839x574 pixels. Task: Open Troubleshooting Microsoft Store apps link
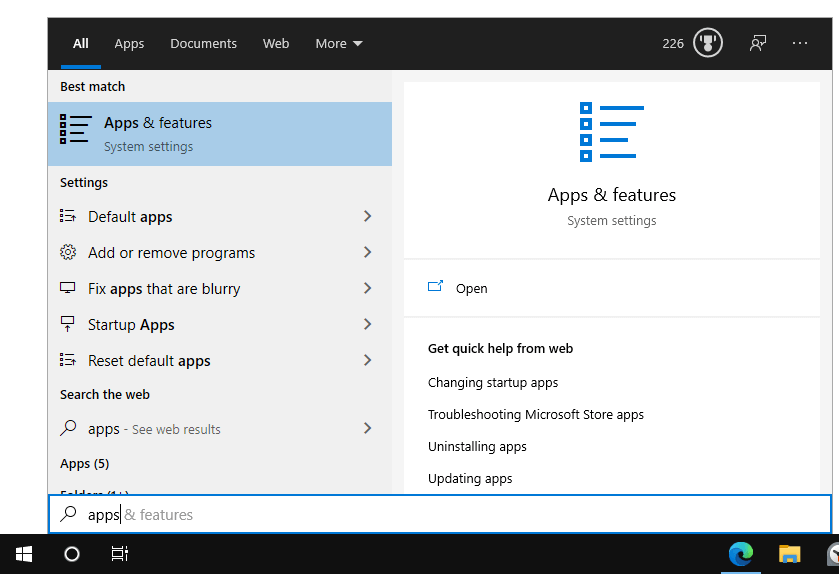(536, 415)
